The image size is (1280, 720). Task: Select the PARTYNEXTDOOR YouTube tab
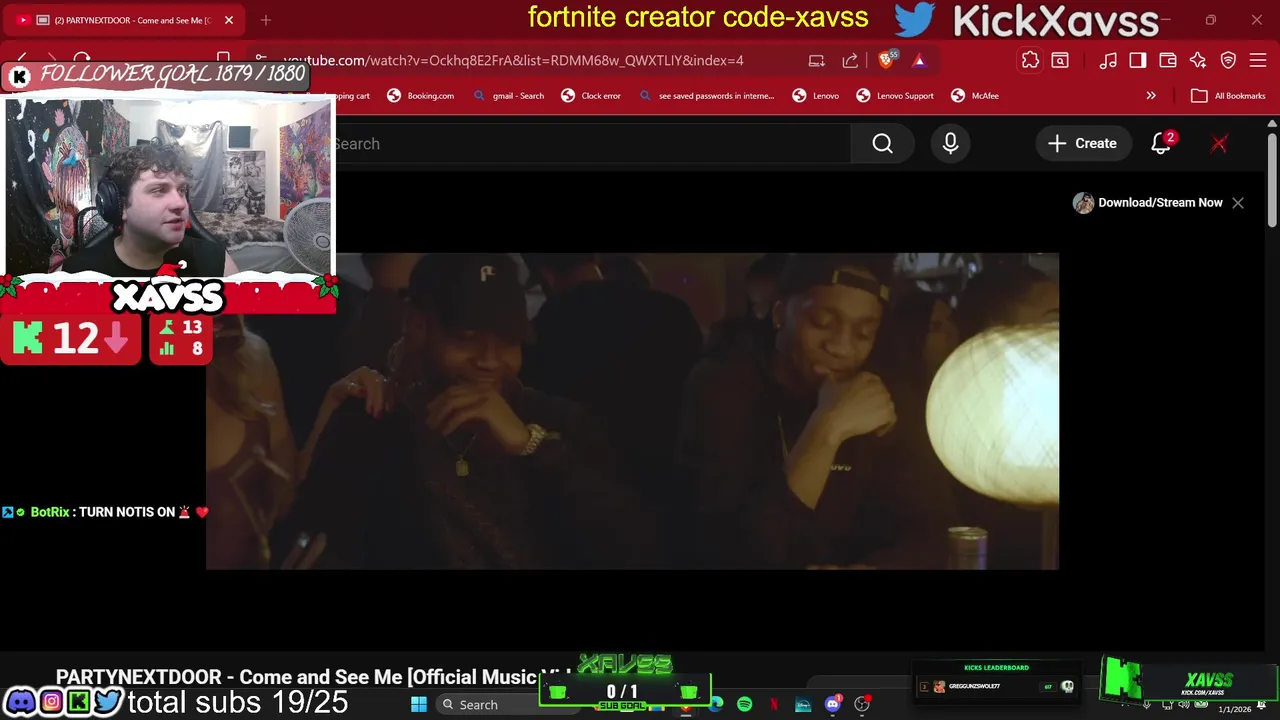click(122, 20)
